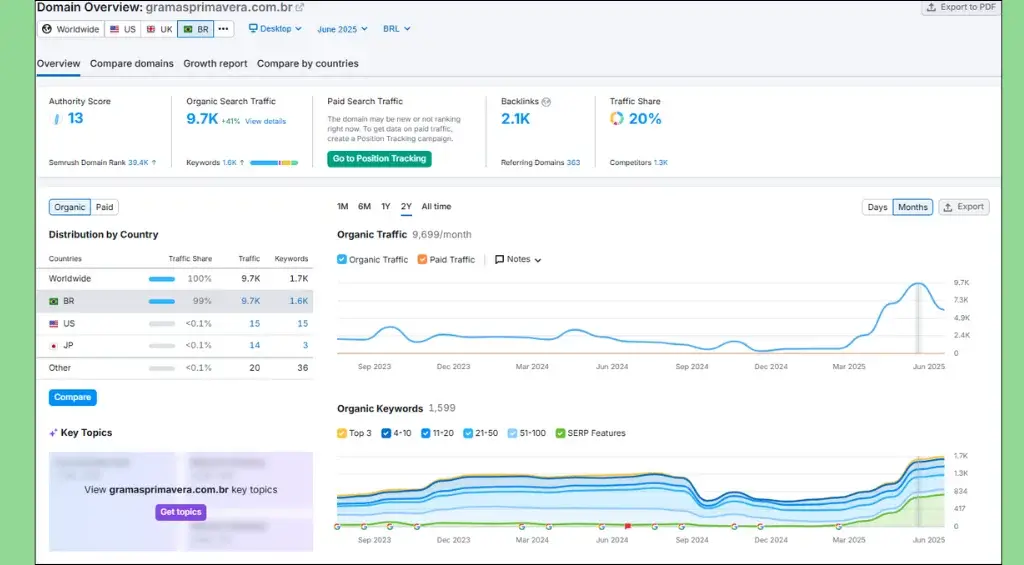Click the Notes speech bubble icon
Image resolution: width=1024 pixels, height=565 pixels.
[x=500, y=259]
